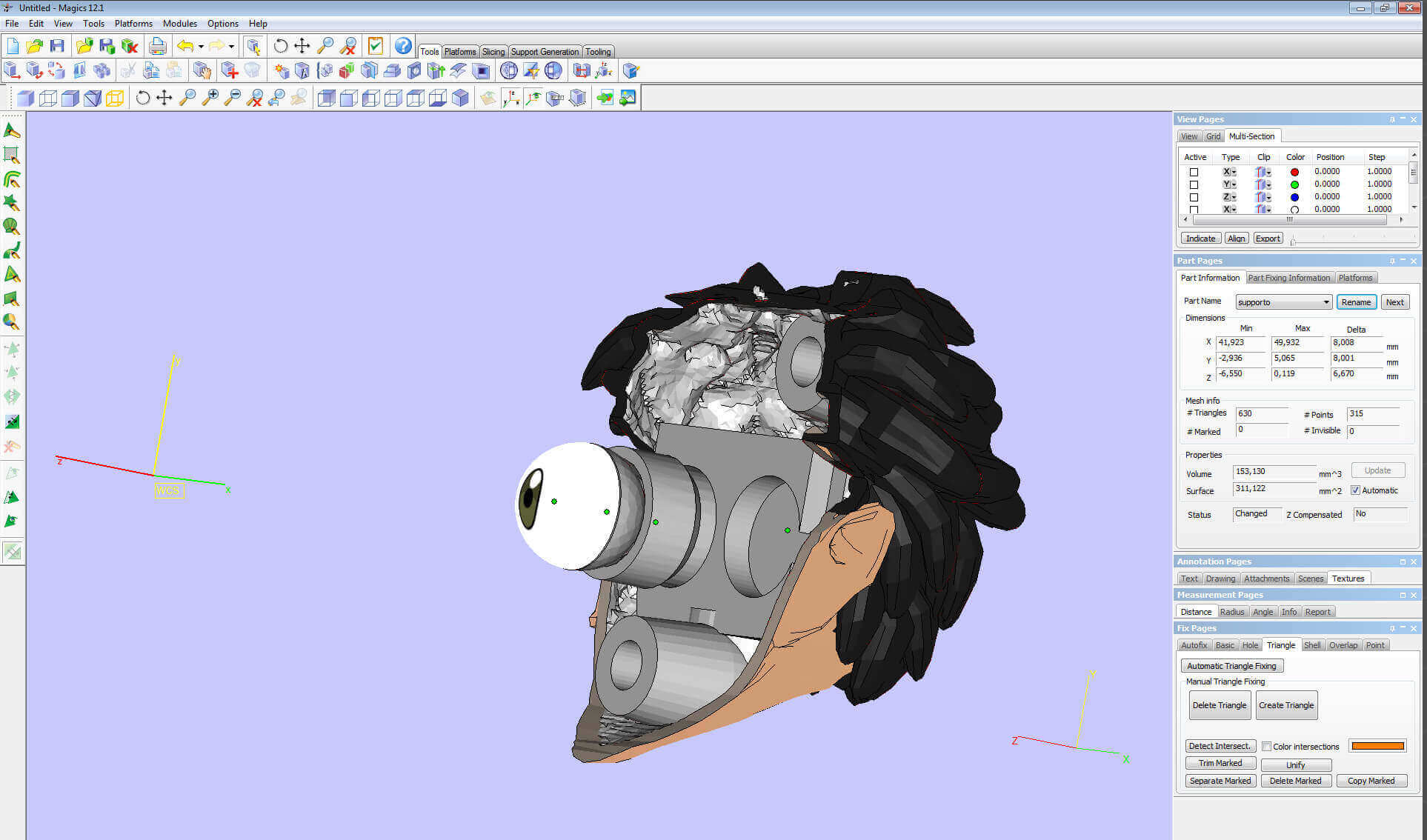Open a new document in Magics
This screenshot has height=840, width=1427.
(x=13, y=45)
